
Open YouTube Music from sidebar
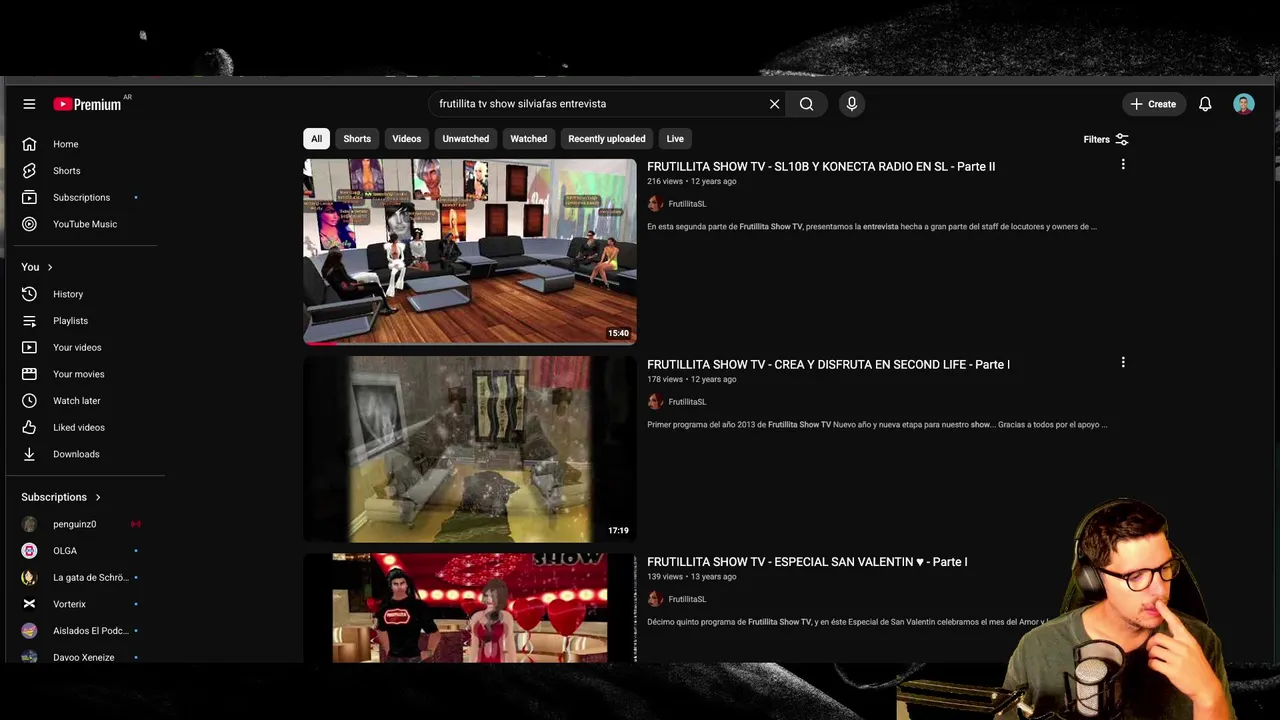tap(86, 224)
